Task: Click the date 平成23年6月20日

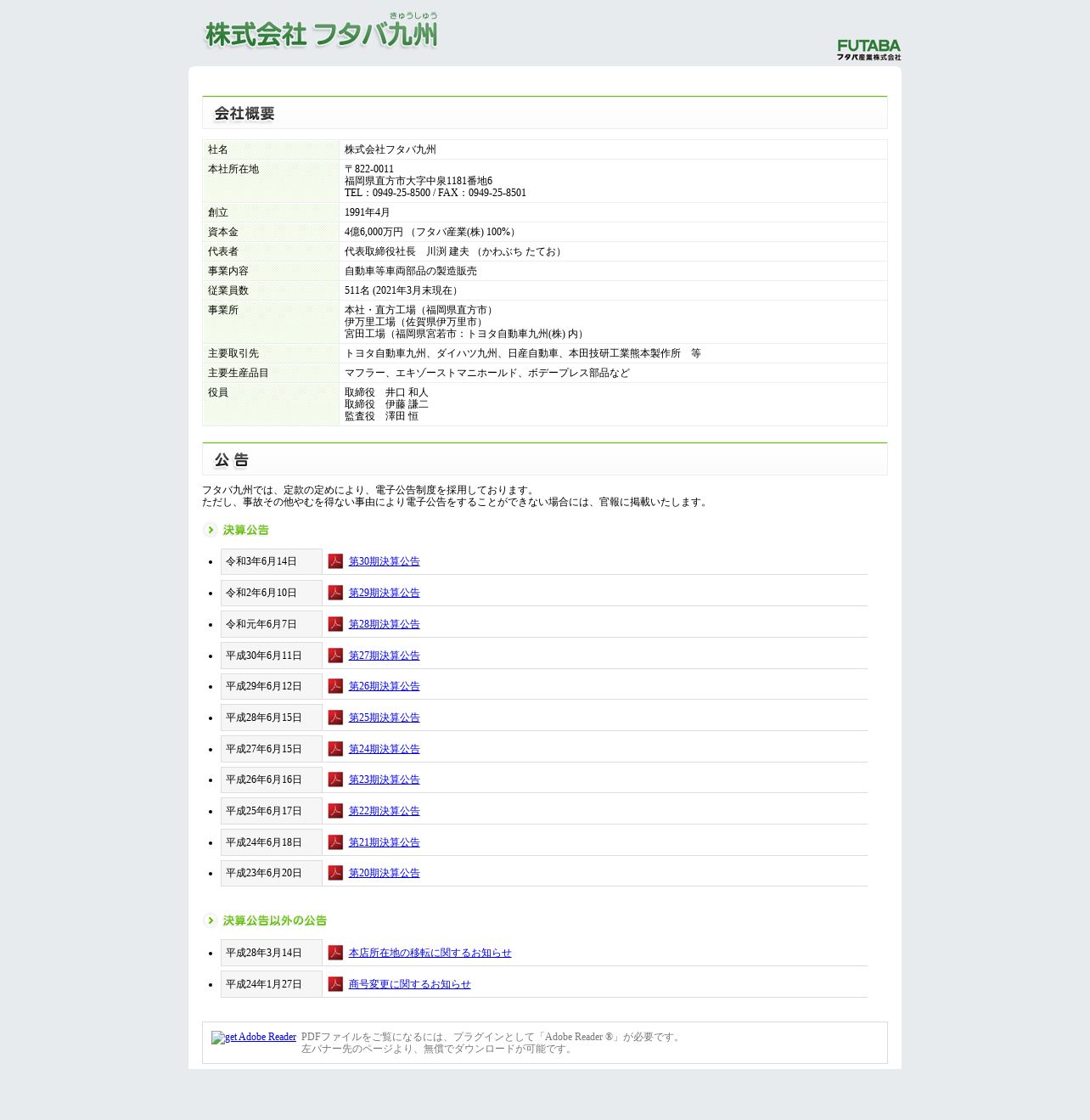Action: (264, 873)
